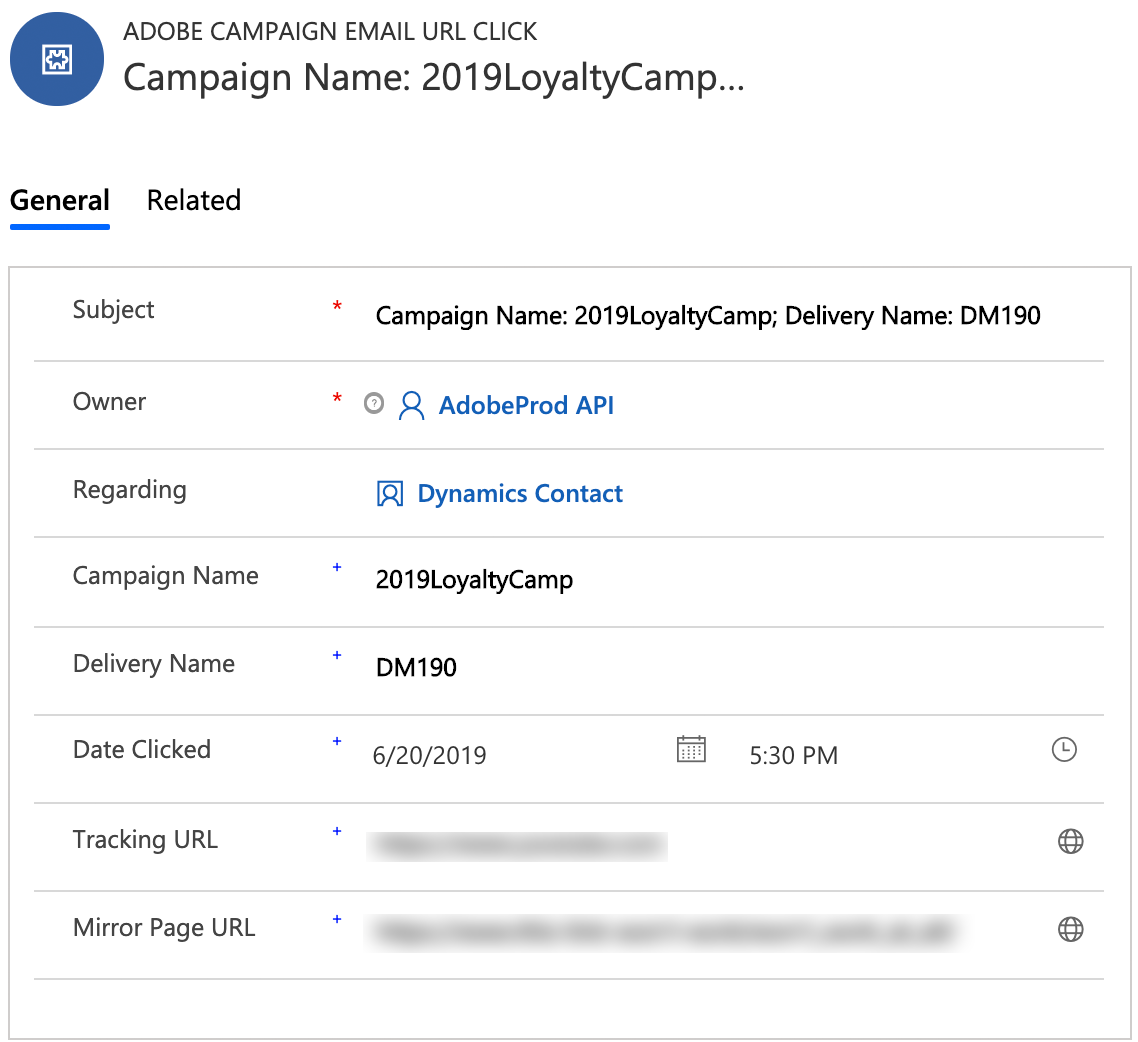This screenshot has width=1138, height=1042.
Task: Click the Delivery Name field label
Action: coord(154,664)
